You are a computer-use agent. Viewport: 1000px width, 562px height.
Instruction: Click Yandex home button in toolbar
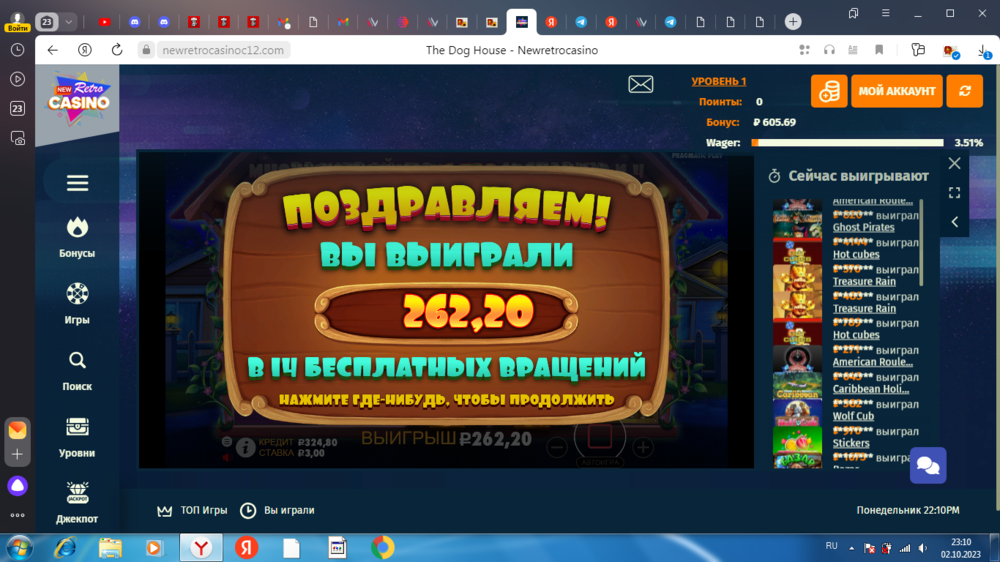[85, 50]
